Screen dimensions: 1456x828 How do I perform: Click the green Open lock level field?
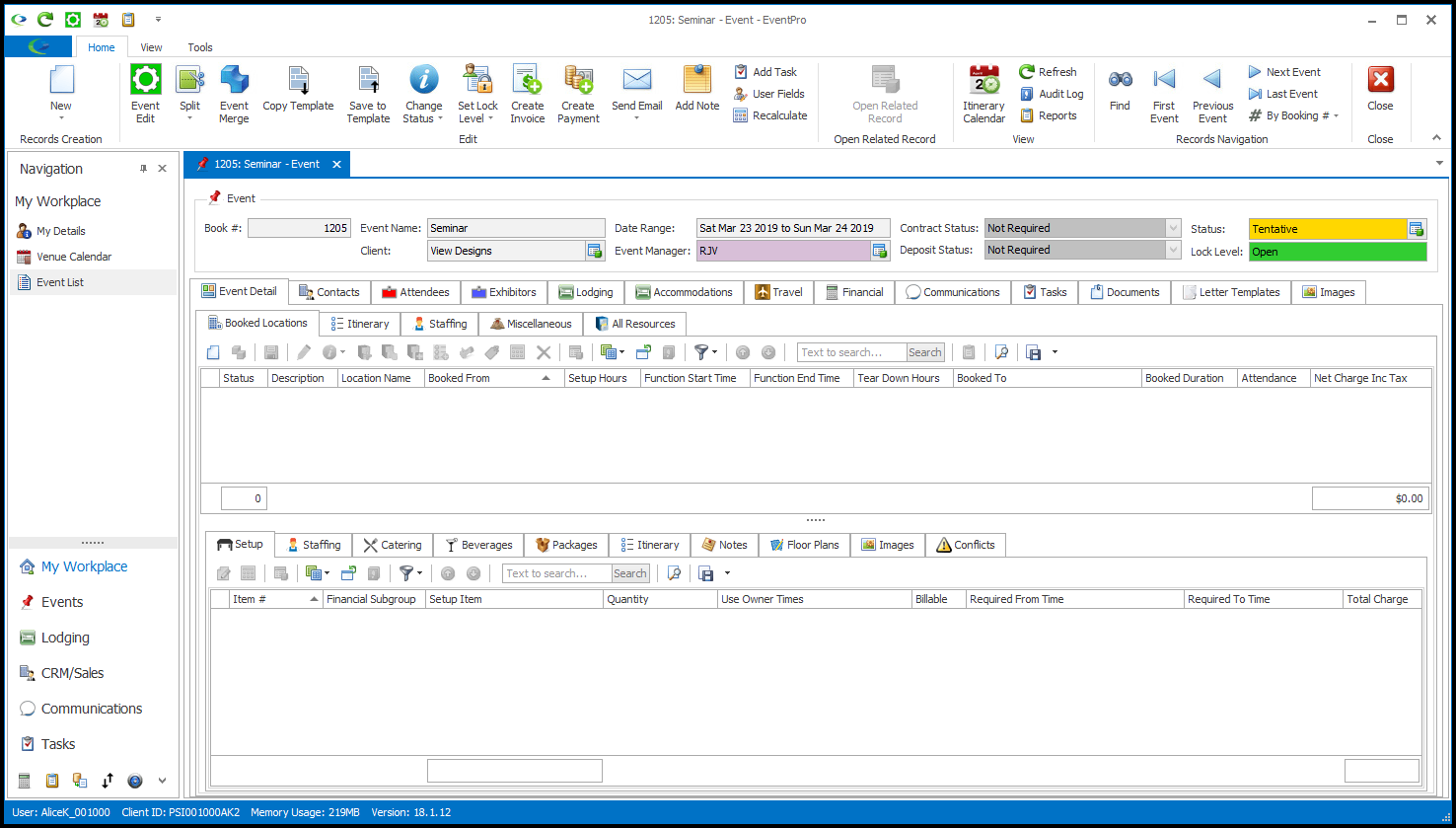tap(1338, 252)
